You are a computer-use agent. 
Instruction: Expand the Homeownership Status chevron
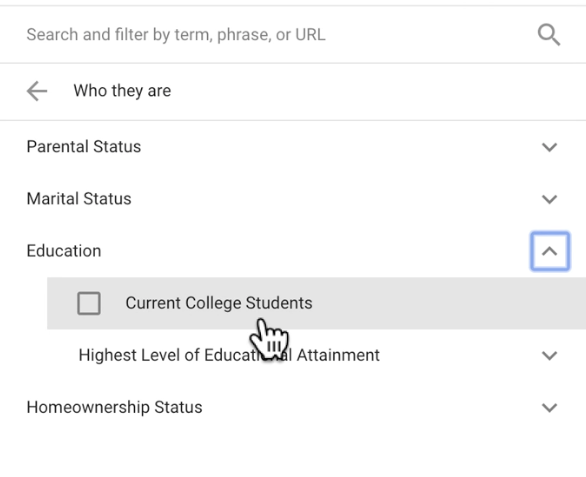click(549, 407)
